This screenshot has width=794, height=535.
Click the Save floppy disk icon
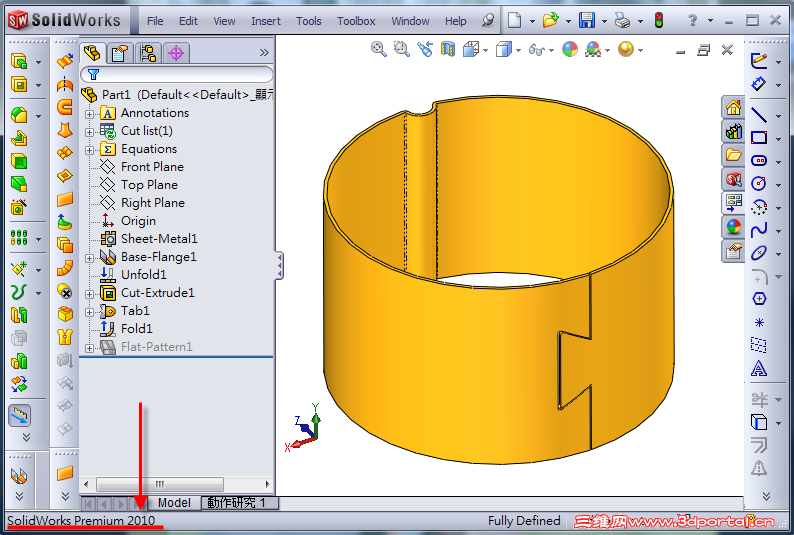tap(587, 20)
